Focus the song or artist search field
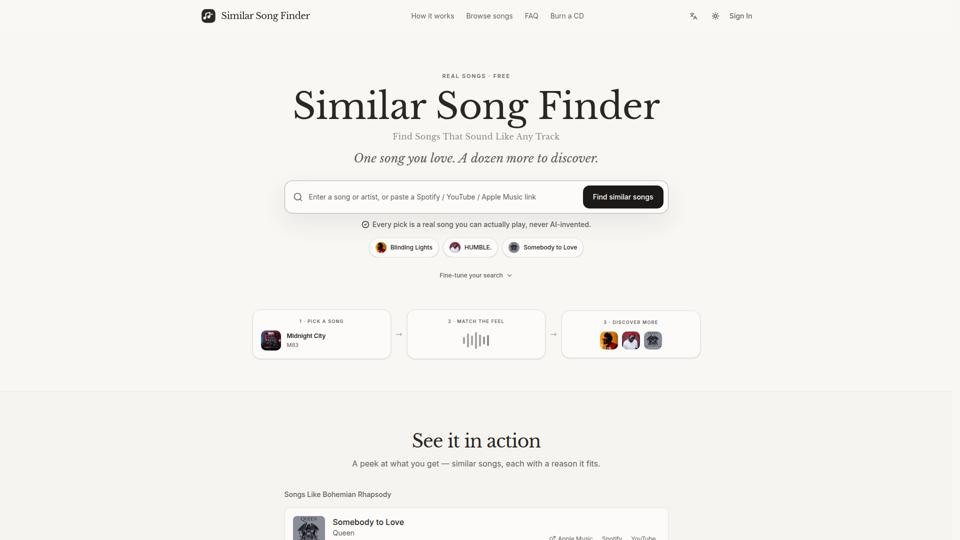 coord(441,197)
